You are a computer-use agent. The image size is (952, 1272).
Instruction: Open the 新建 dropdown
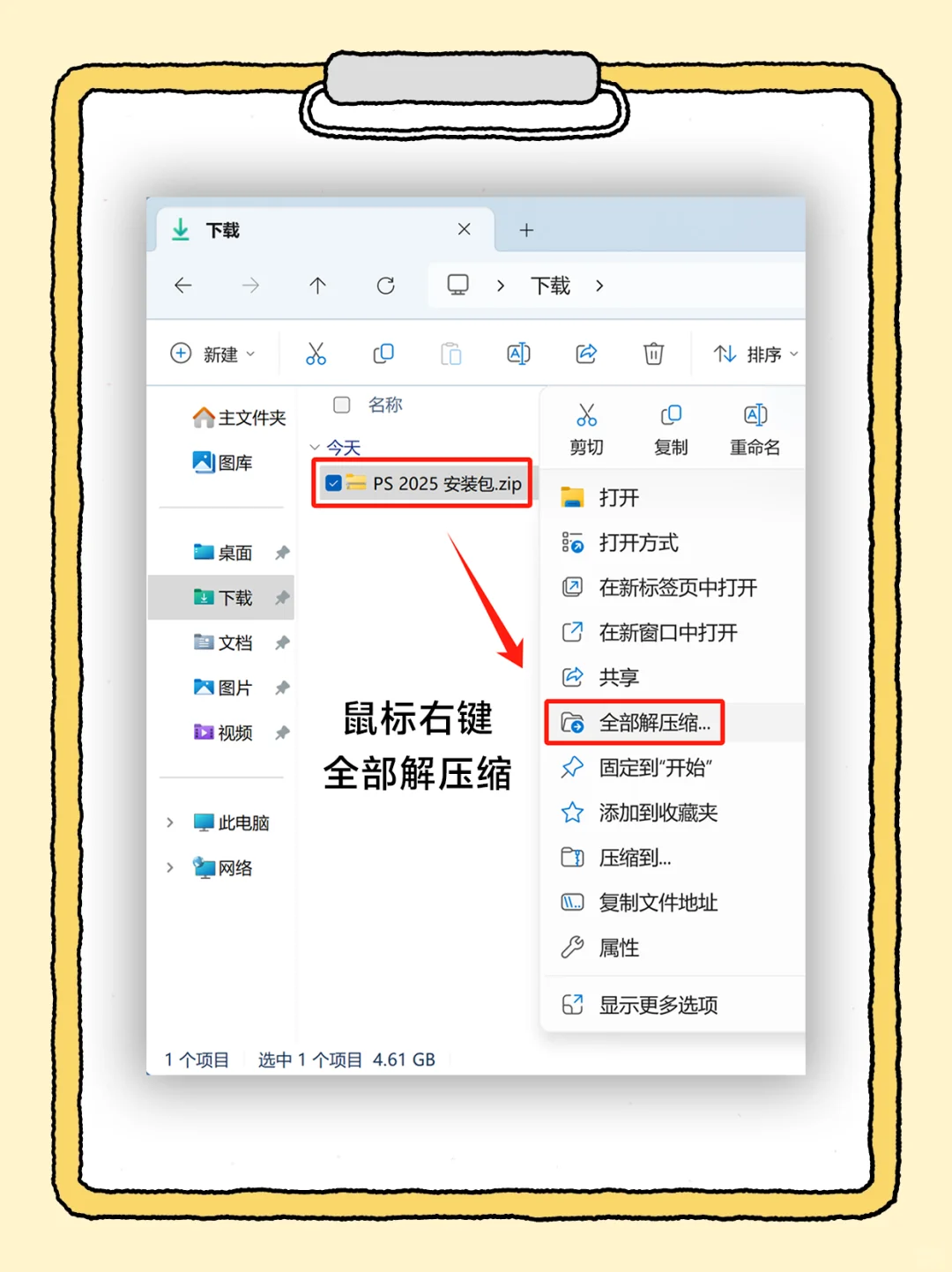click(x=212, y=354)
